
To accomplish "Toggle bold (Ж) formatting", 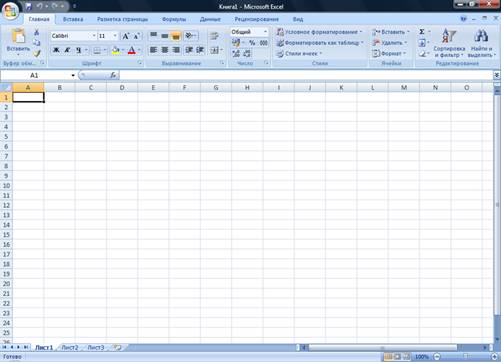I will pos(56,50).
